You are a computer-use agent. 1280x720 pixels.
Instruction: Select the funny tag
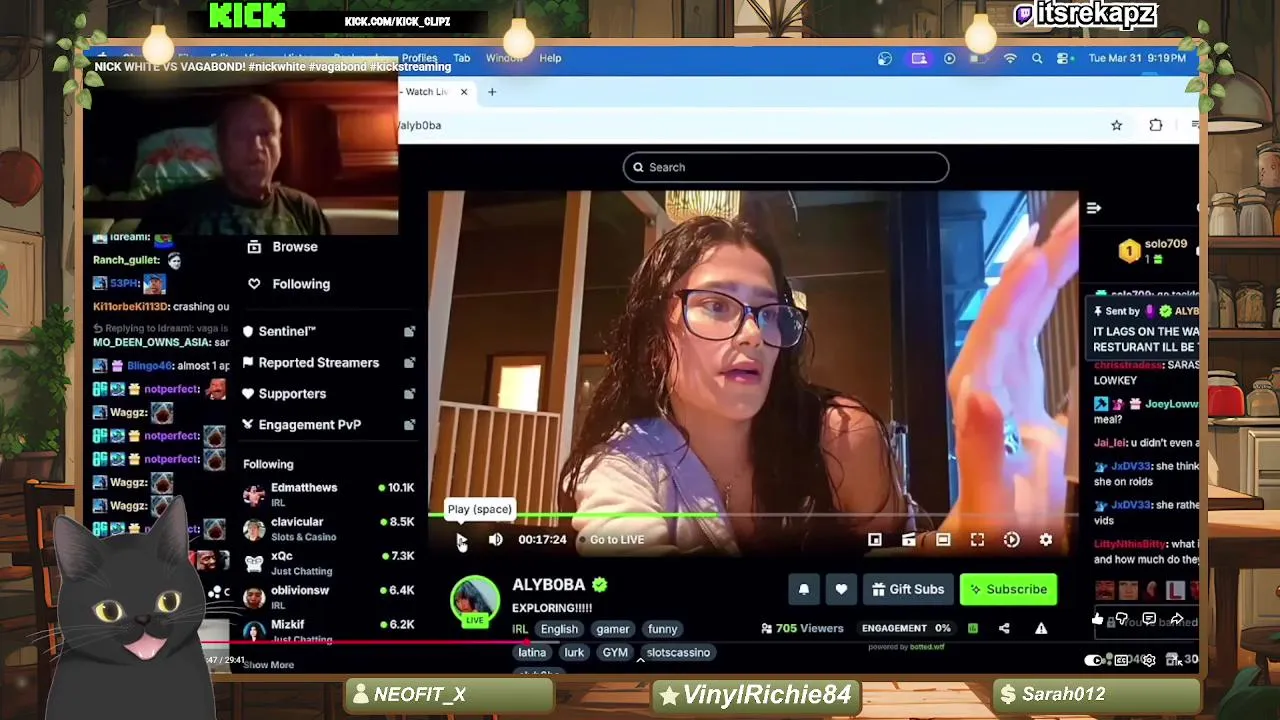coord(662,629)
